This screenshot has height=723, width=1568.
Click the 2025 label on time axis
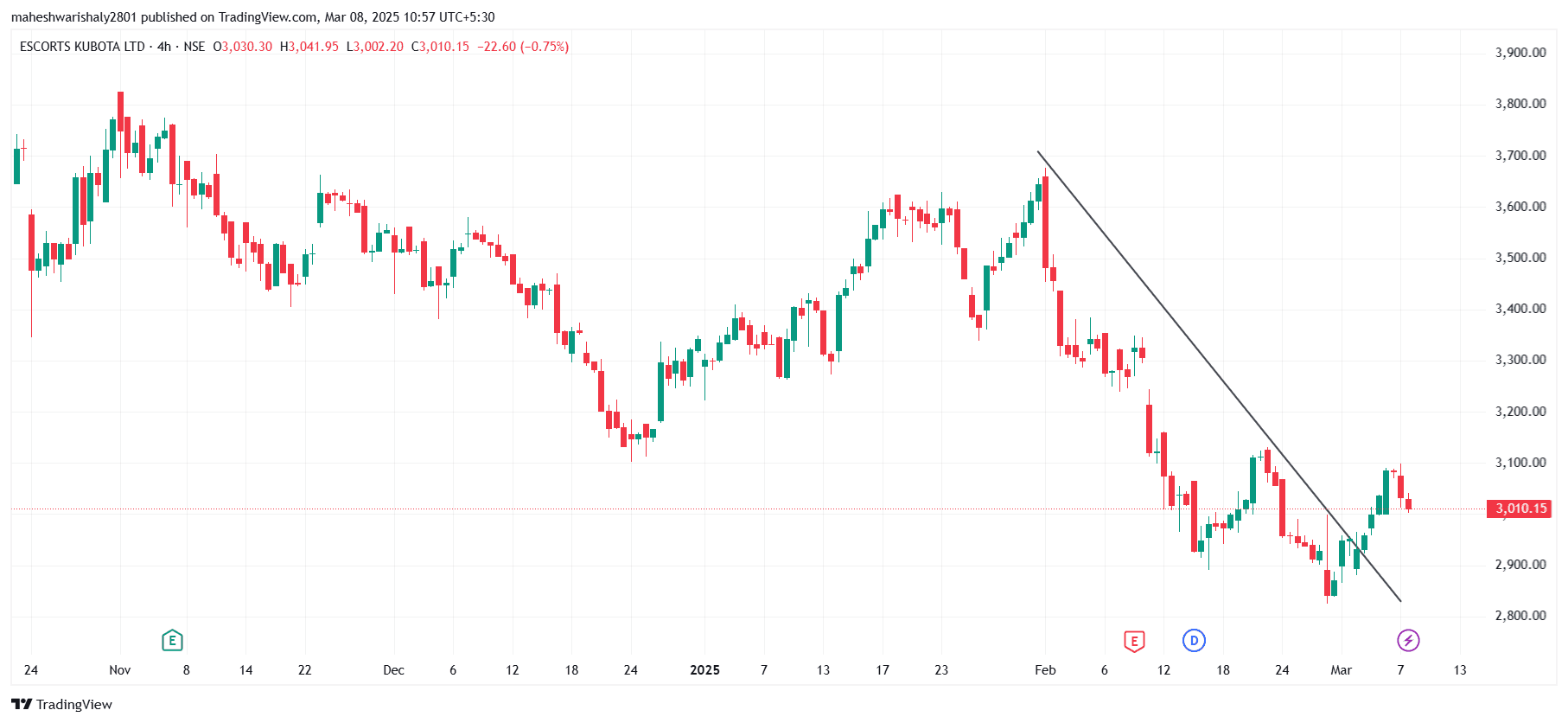(x=705, y=670)
